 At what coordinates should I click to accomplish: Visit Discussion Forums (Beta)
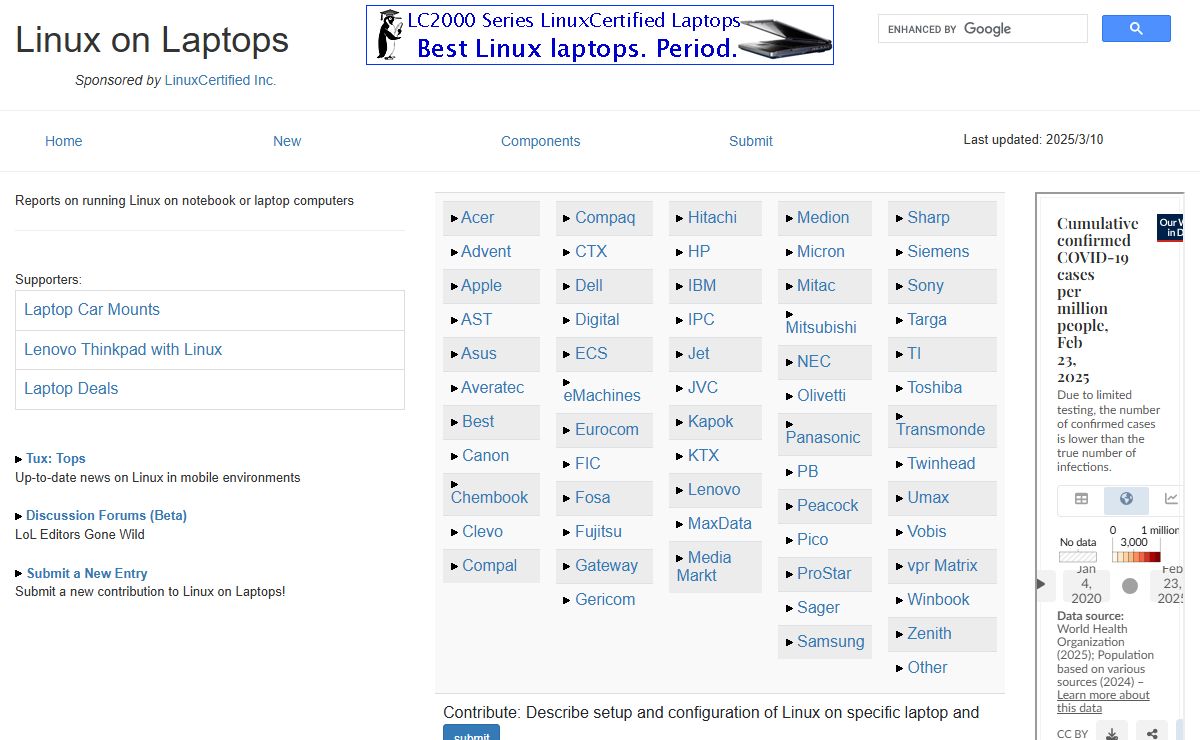[106, 516]
